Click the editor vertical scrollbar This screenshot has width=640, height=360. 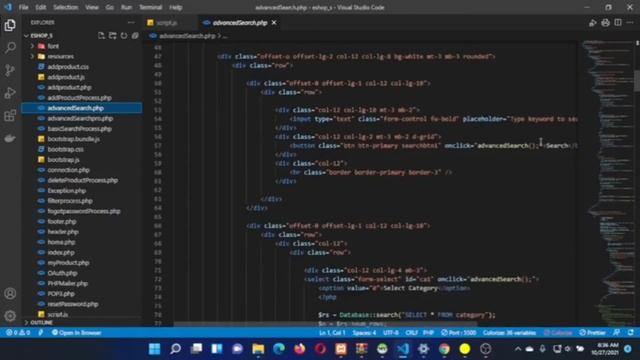pyautogui.click(x=637, y=81)
